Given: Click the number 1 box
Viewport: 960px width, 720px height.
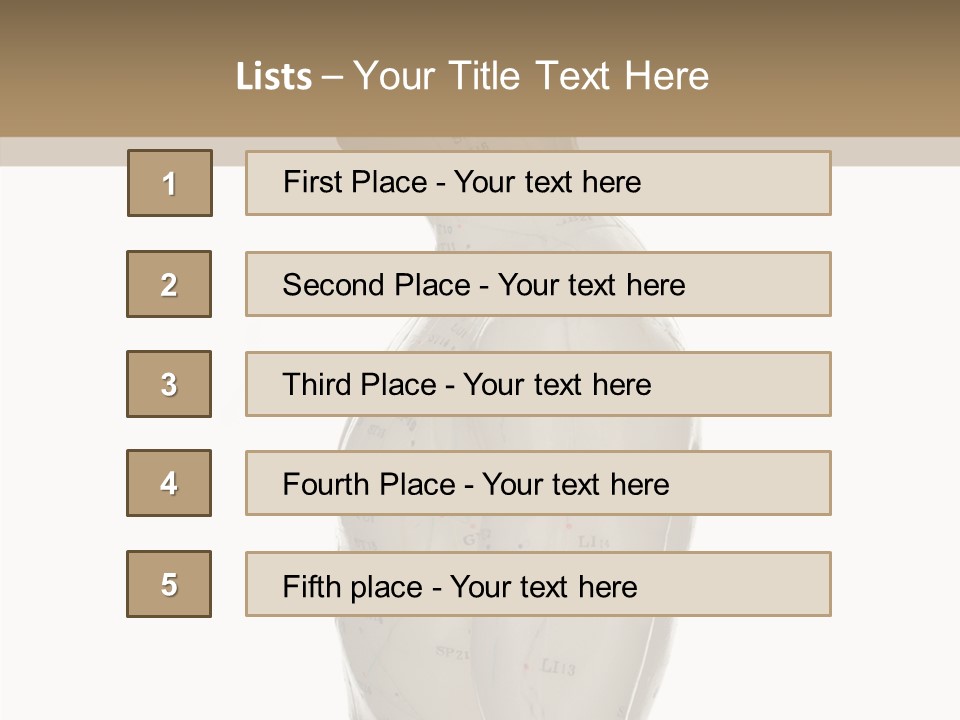Looking at the screenshot, I should 170,183.
